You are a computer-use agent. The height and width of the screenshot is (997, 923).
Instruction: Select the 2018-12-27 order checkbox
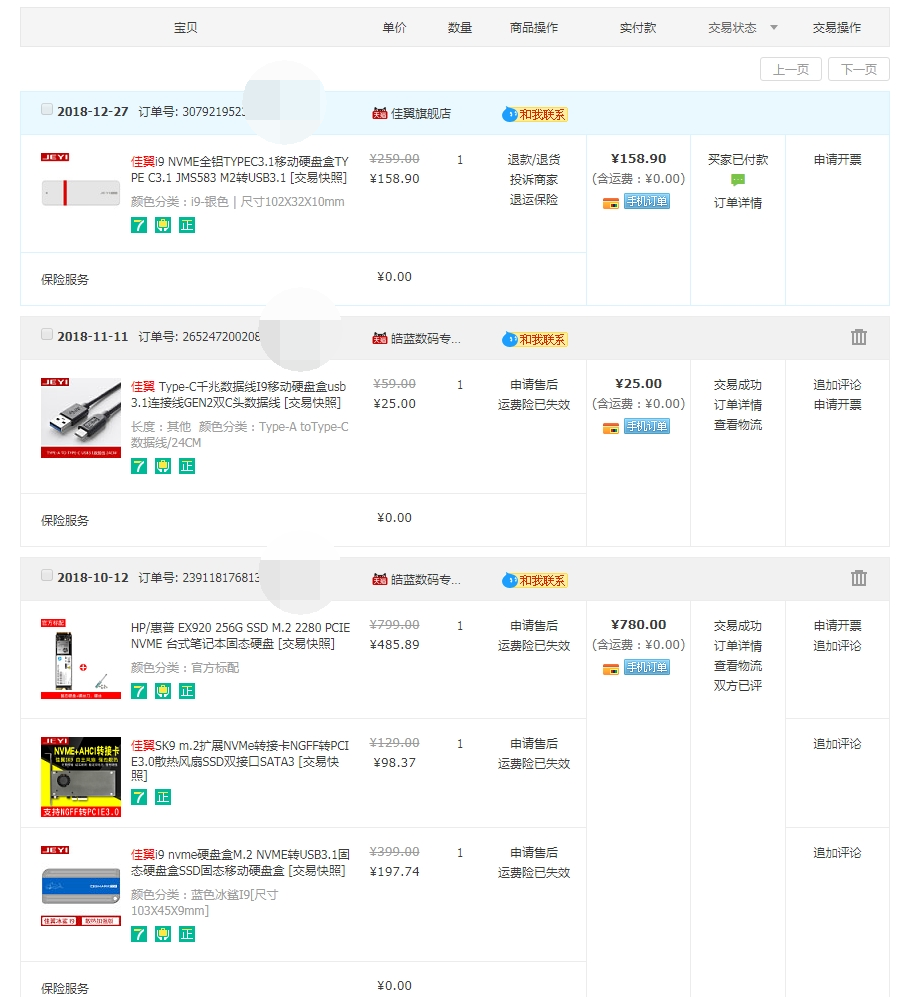[x=47, y=109]
